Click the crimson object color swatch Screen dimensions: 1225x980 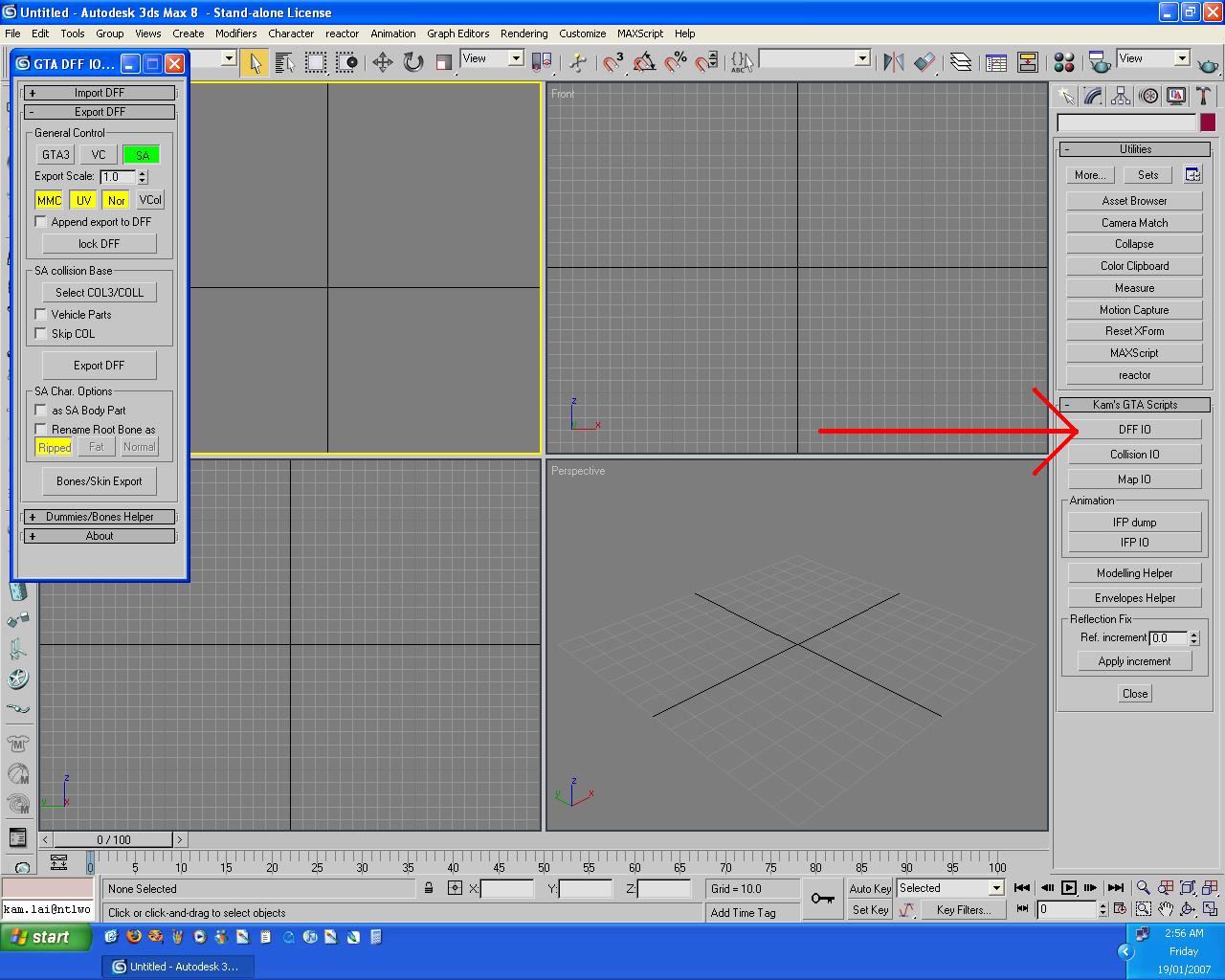[x=1208, y=122]
